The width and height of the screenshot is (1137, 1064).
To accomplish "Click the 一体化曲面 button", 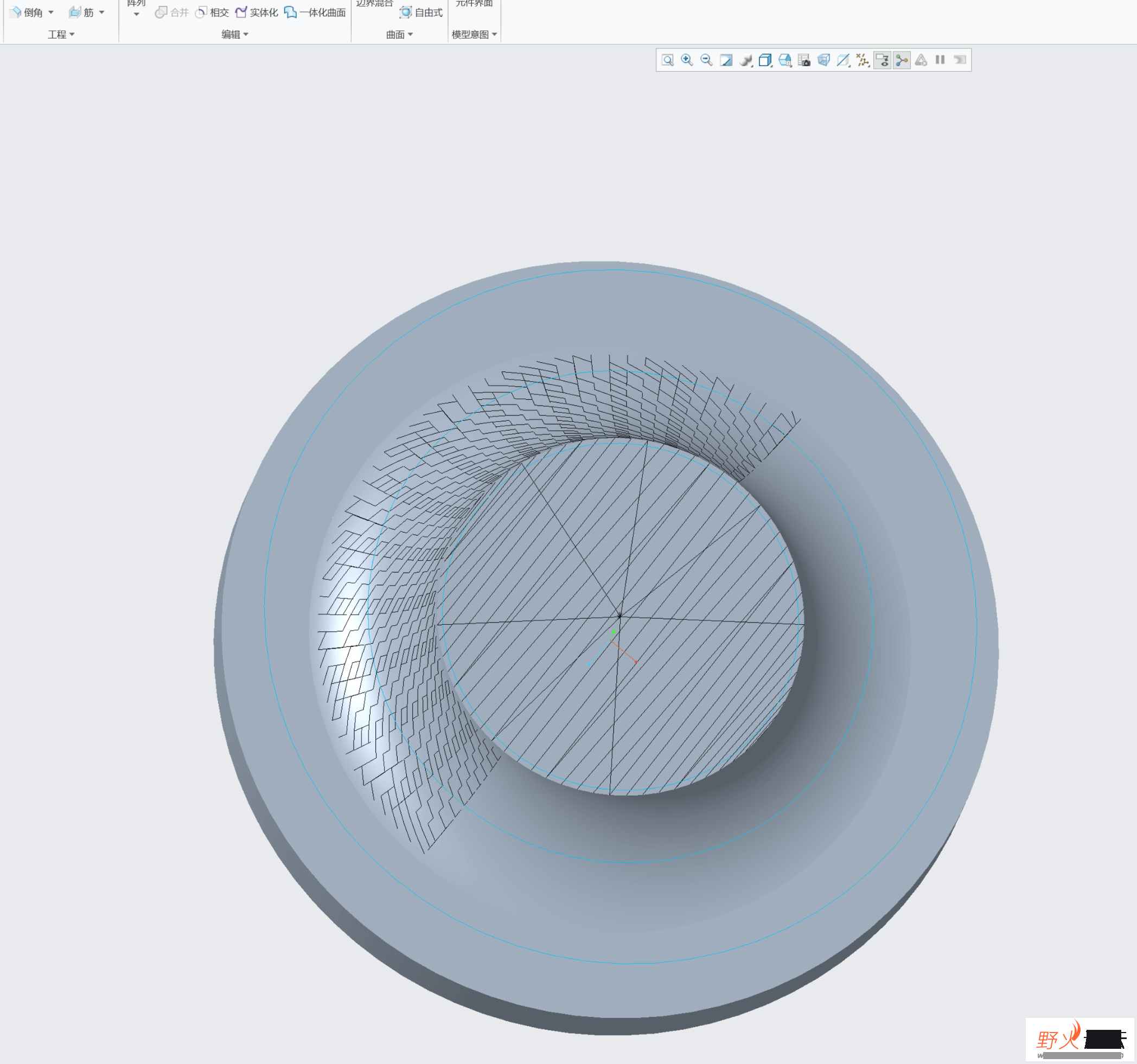I will 315,12.
